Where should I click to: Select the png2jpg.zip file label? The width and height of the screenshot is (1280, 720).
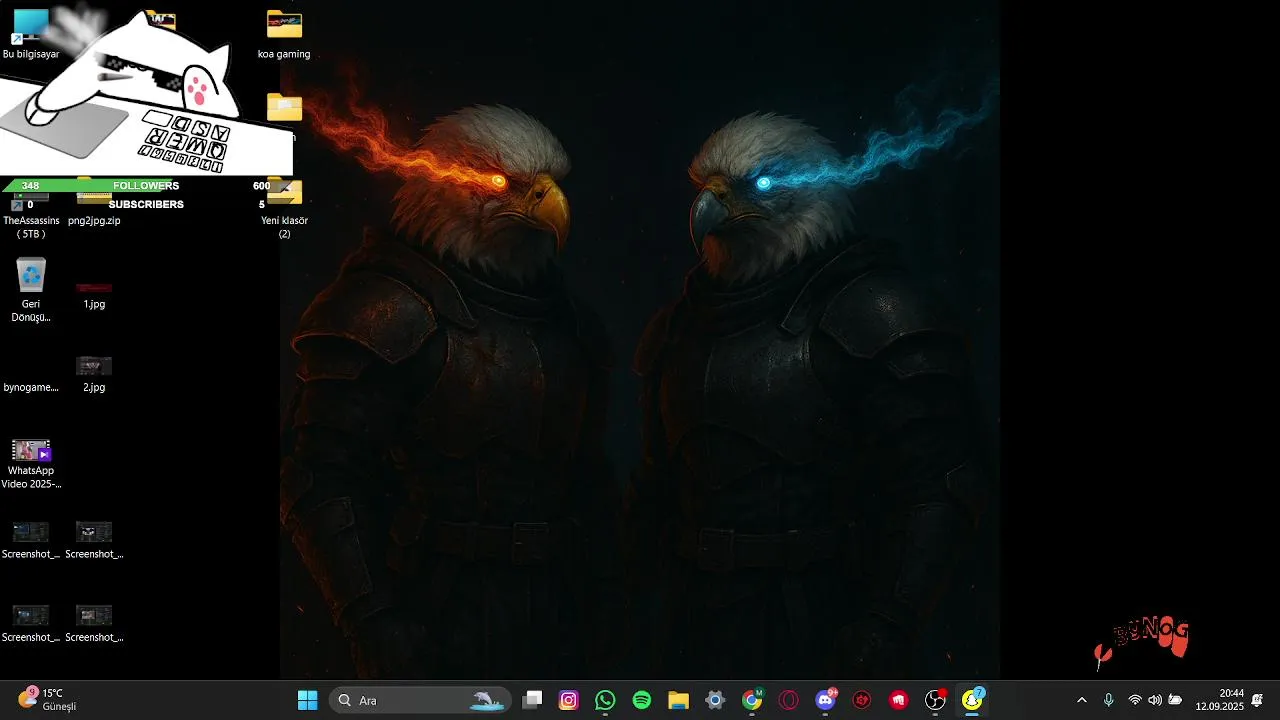click(x=94, y=220)
